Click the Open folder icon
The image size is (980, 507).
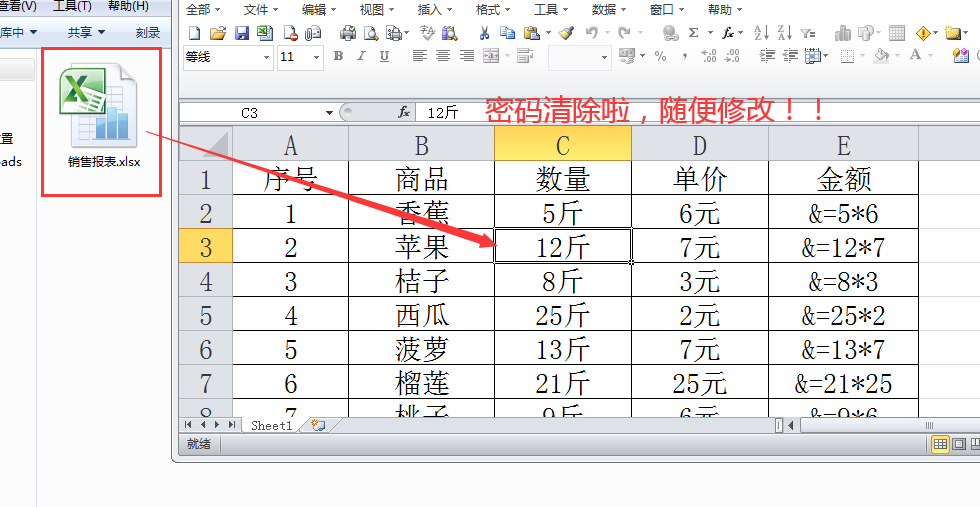(217, 33)
